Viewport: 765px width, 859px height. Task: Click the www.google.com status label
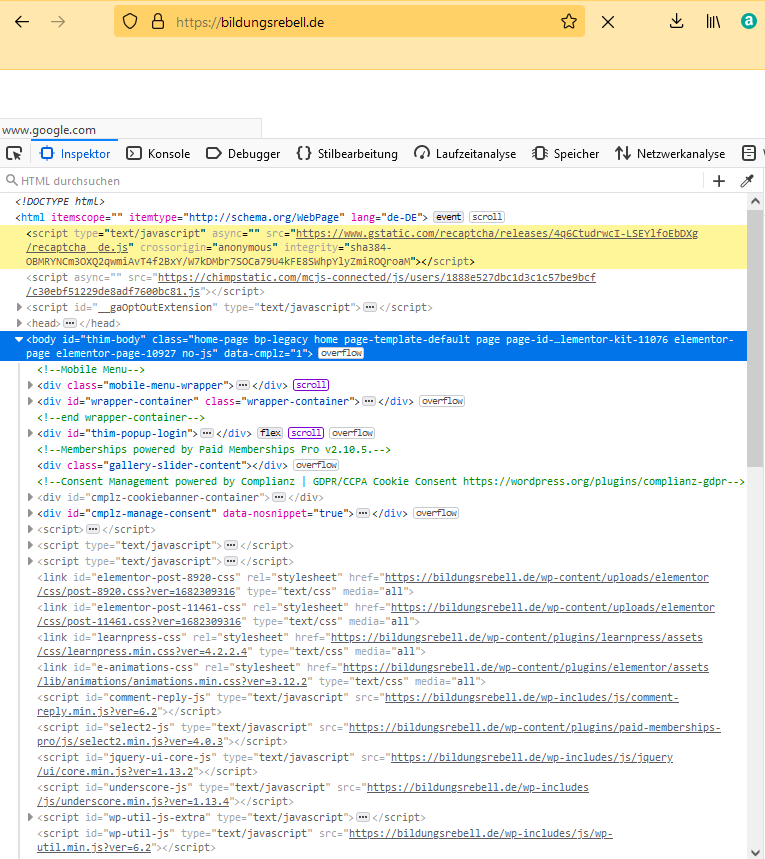pos(49,130)
